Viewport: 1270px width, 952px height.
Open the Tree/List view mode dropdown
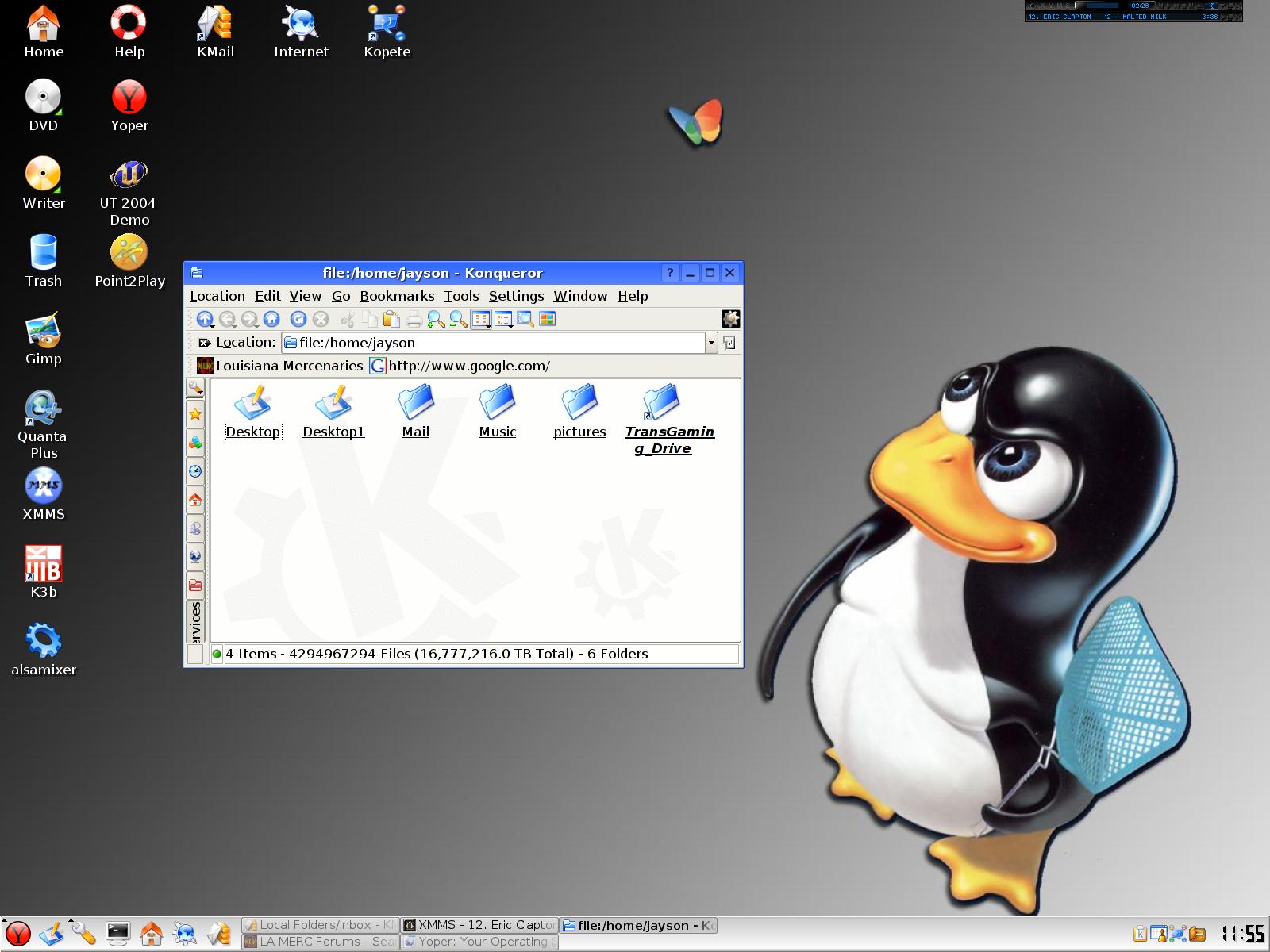click(x=503, y=319)
